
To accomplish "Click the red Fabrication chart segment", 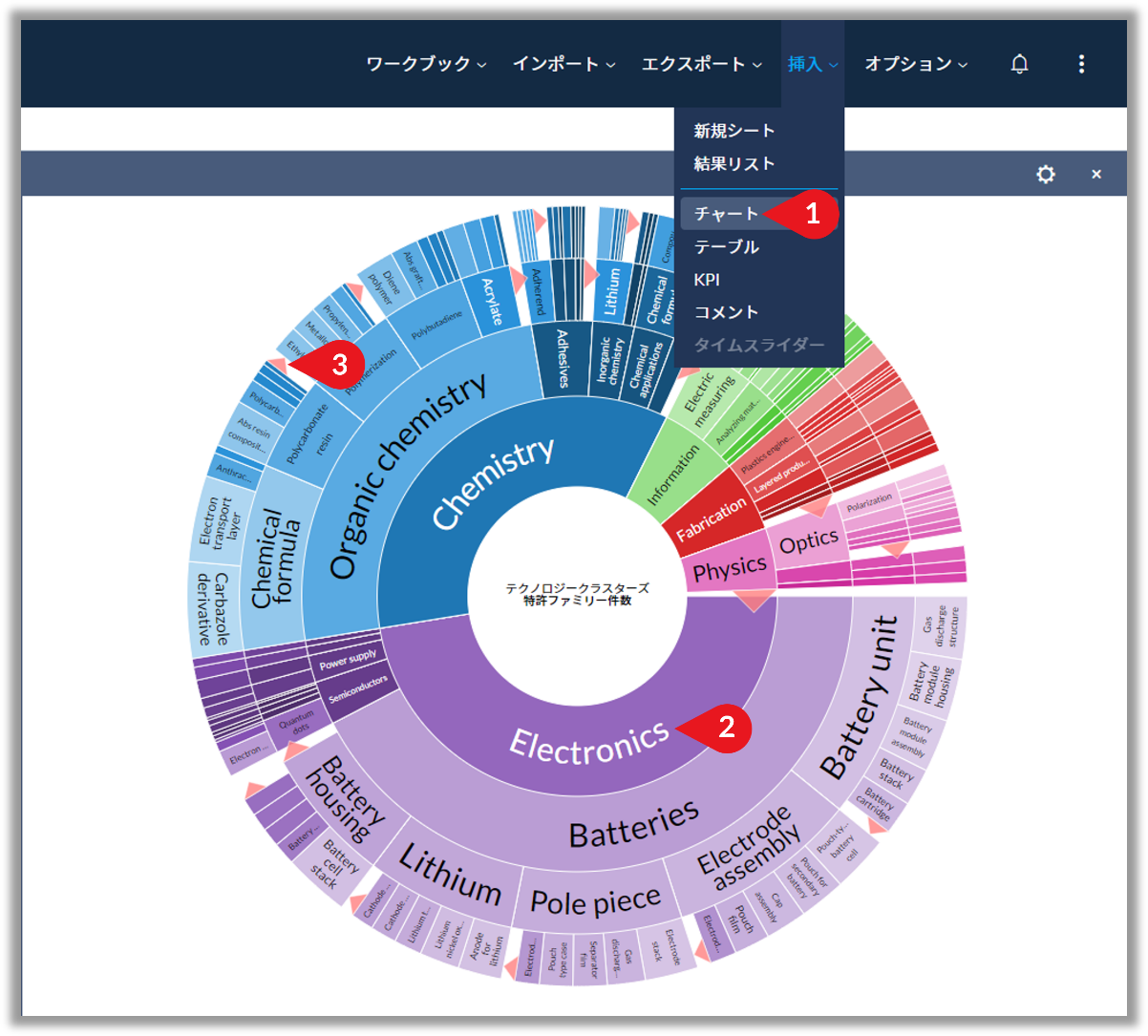I will (711, 518).
